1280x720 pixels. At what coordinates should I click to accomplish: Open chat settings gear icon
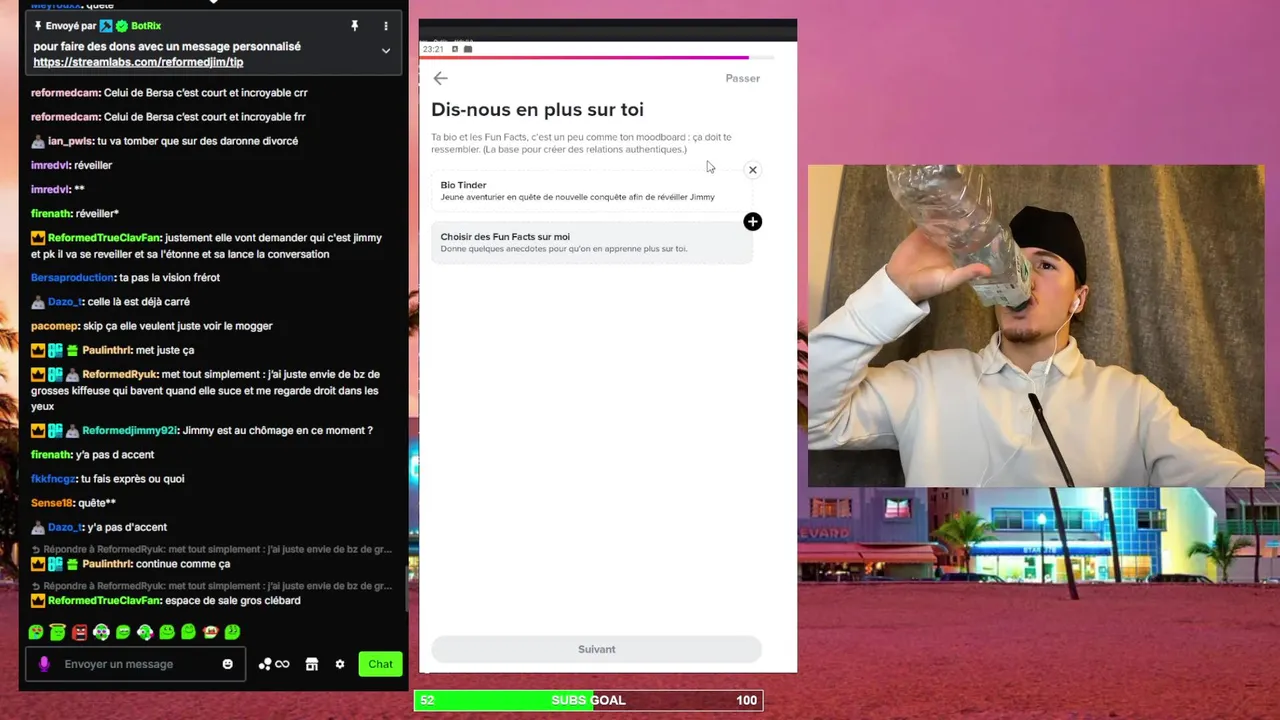point(340,664)
